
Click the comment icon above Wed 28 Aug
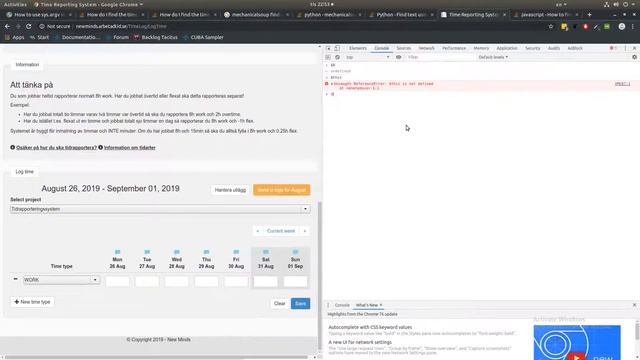pos(177,252)
